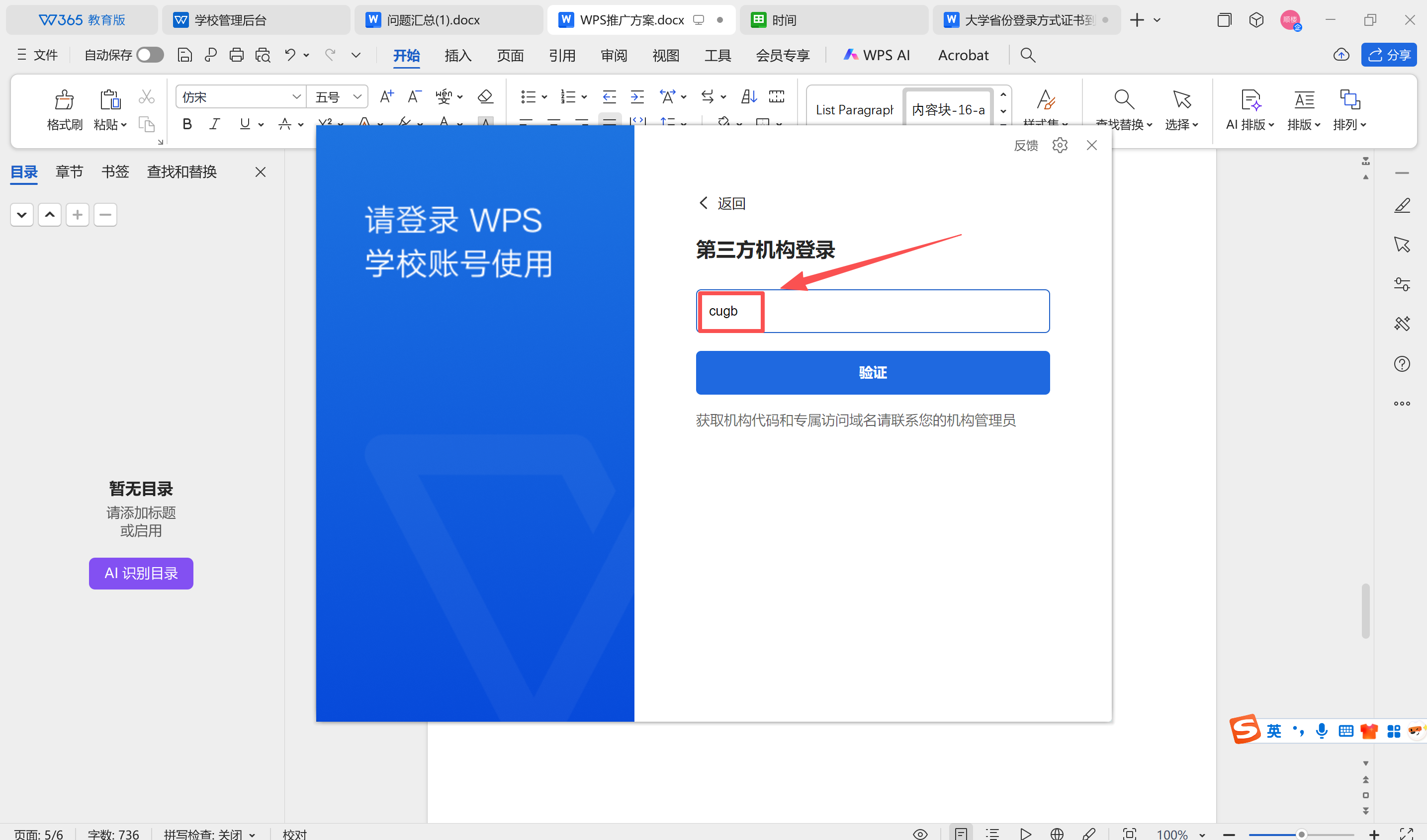Toggle Strikethrough formatting

coord(285,124)
